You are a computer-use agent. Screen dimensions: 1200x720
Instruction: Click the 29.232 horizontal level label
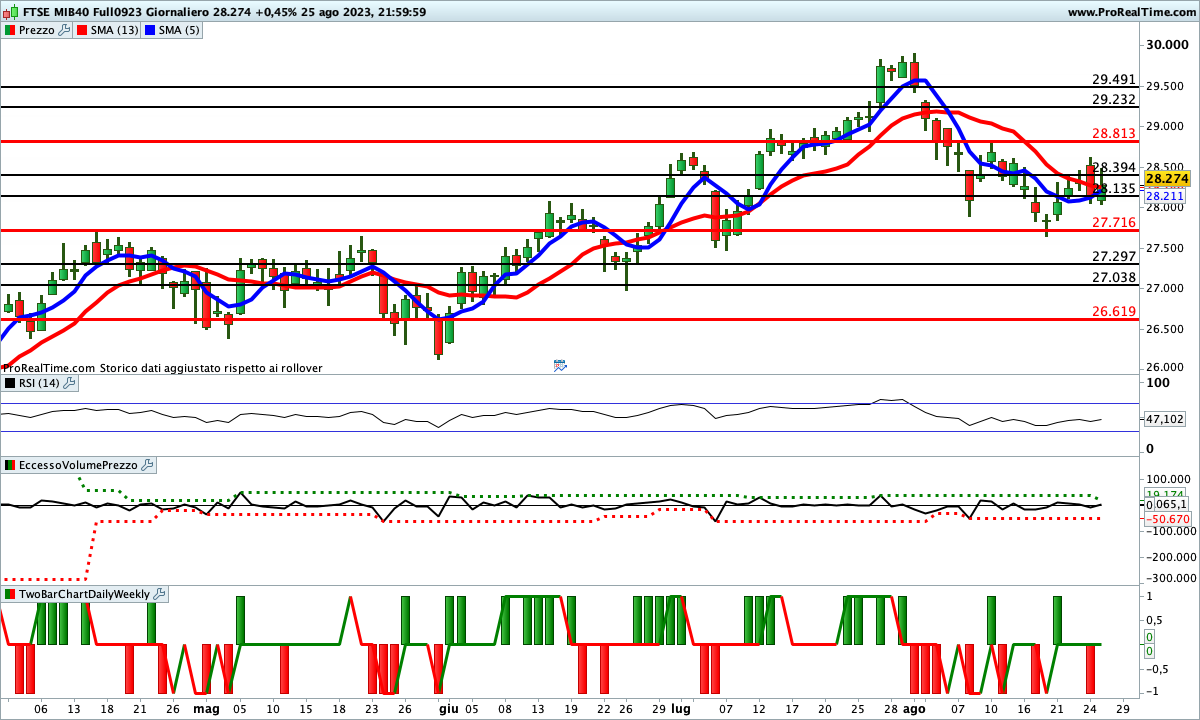coord(1113,99)
